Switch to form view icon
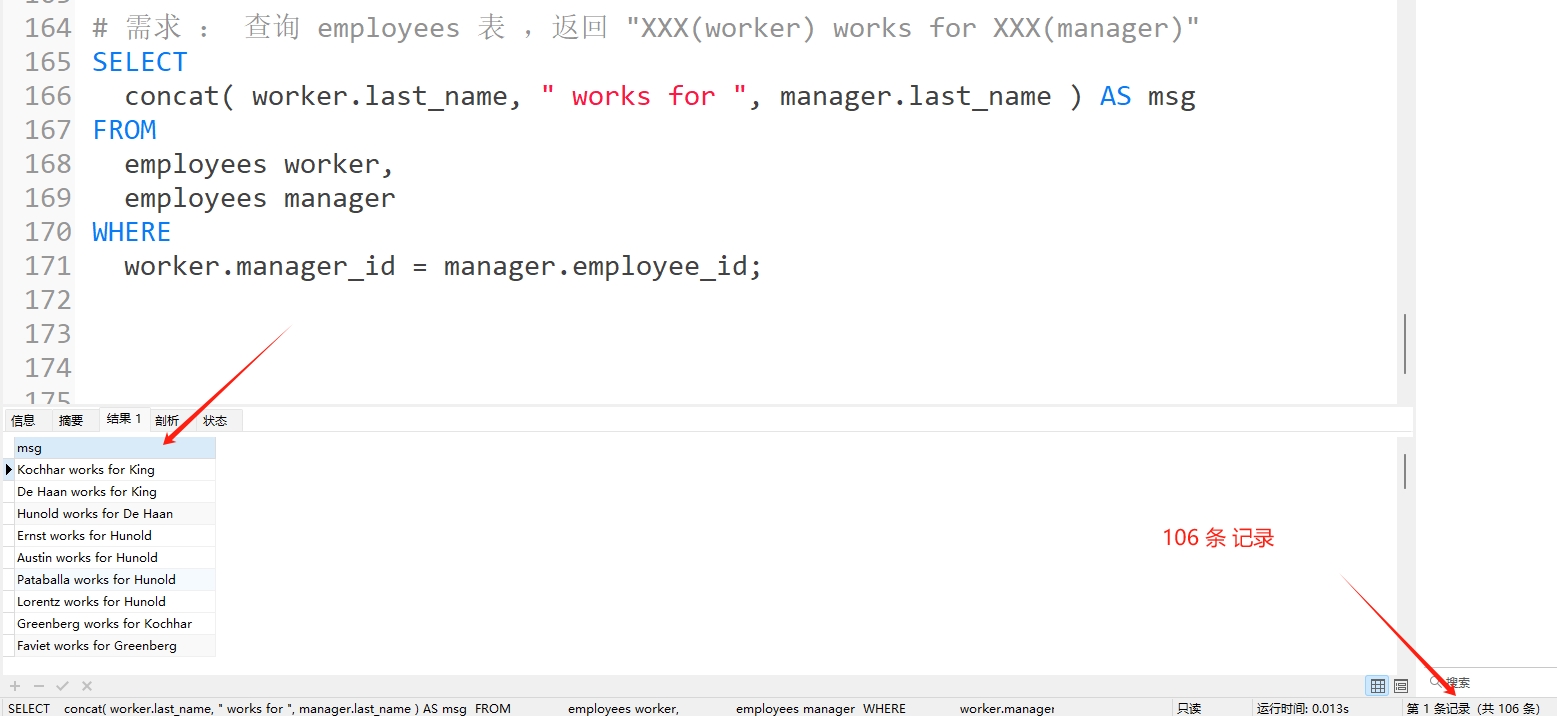The image size is (1557, 716). (x=1401, y=686)
